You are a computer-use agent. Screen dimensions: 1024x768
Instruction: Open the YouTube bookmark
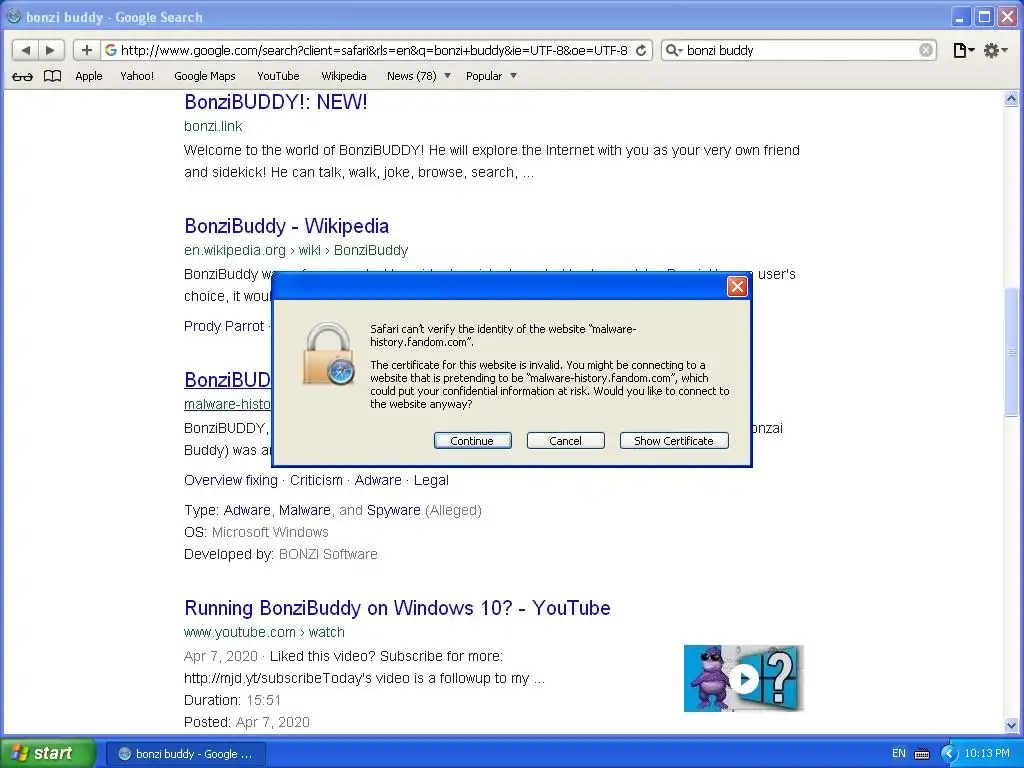point(278,76)
